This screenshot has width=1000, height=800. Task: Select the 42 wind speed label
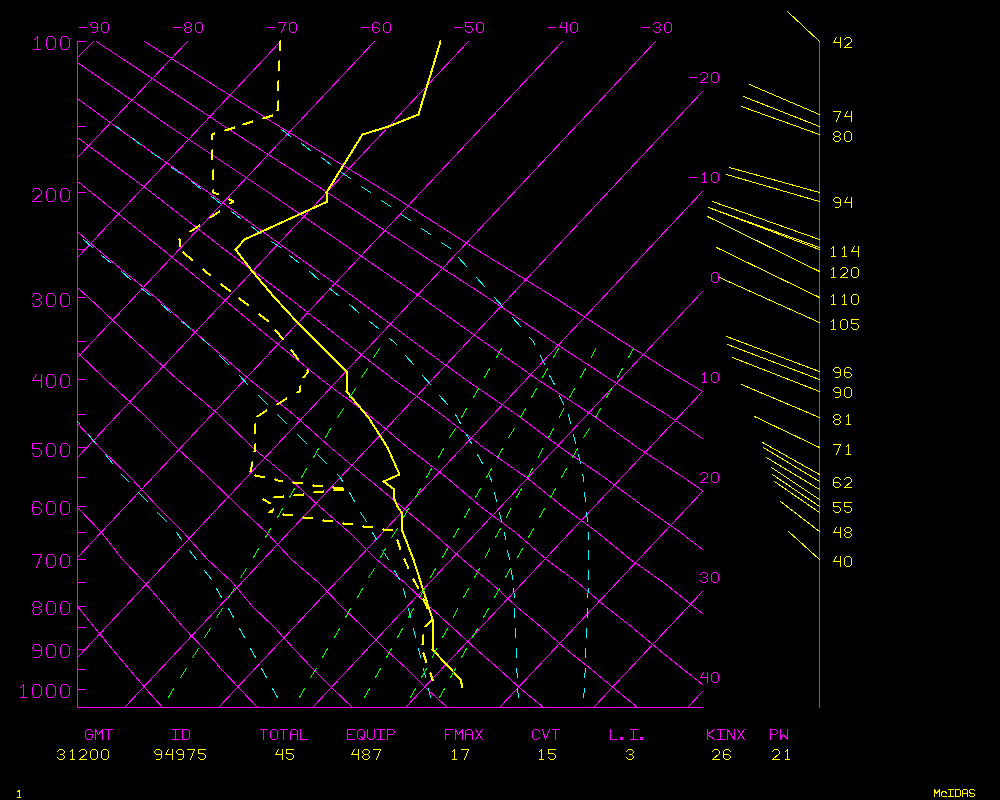click(x=842, y=43)
